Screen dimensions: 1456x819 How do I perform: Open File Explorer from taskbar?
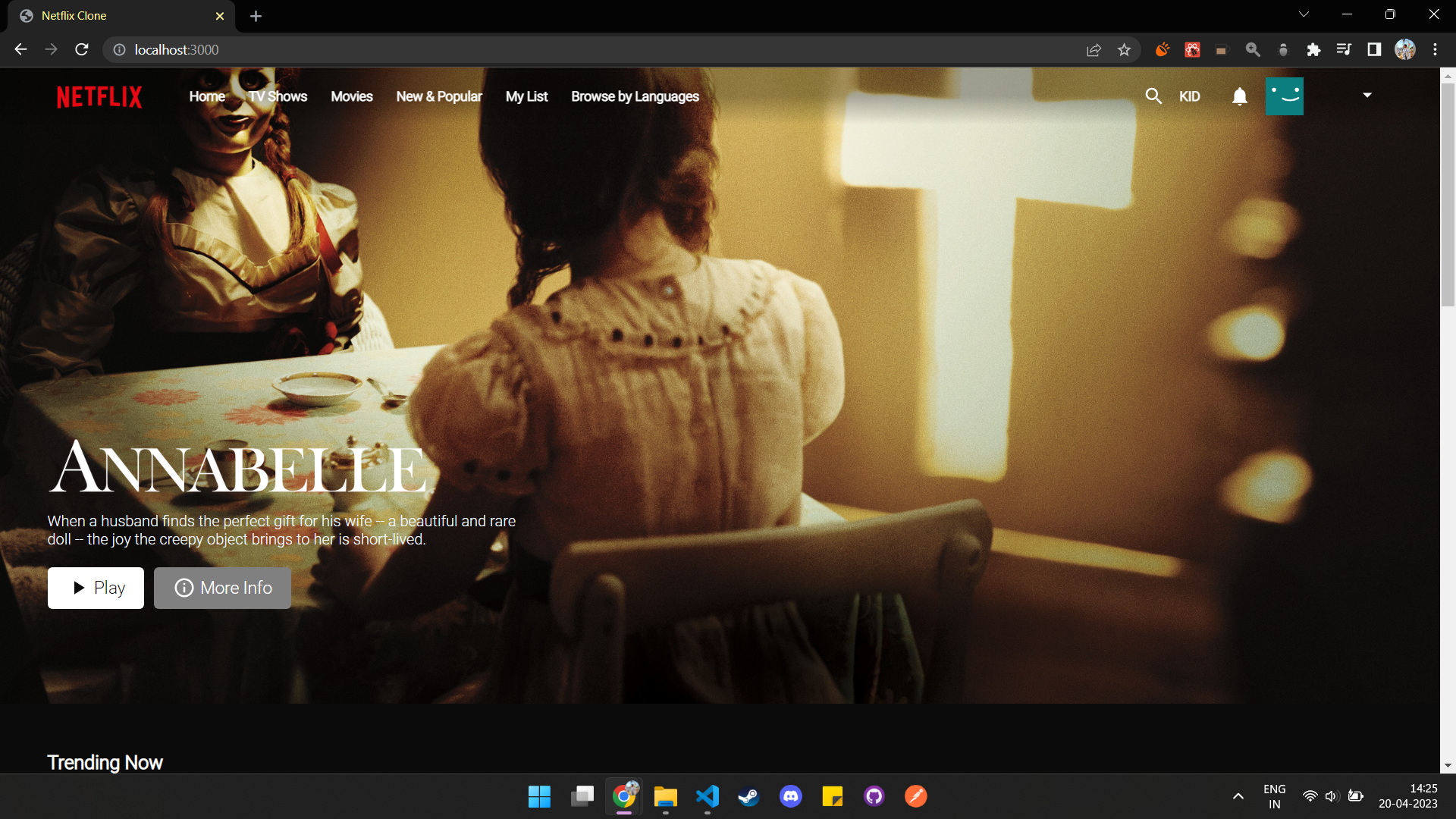tap(665, 796)
